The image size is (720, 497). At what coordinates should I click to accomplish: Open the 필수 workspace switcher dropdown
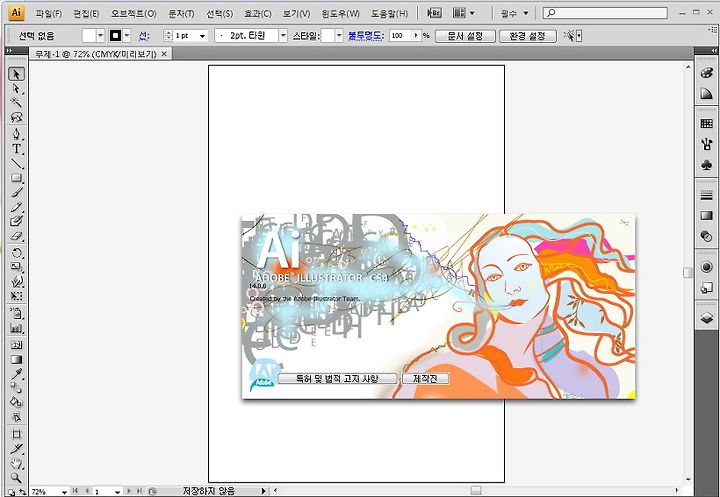pyautogui.click(x=514, y=13)
